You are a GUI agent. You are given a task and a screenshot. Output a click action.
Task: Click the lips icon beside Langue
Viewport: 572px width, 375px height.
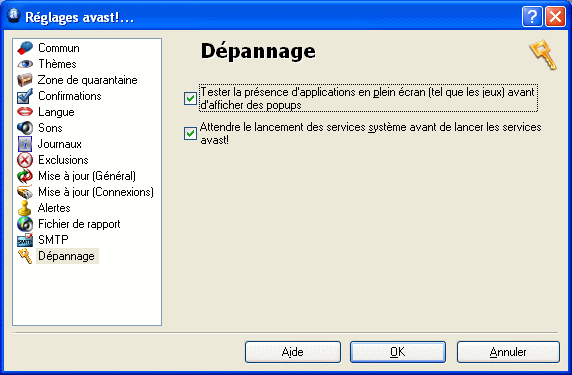(25, 112)
